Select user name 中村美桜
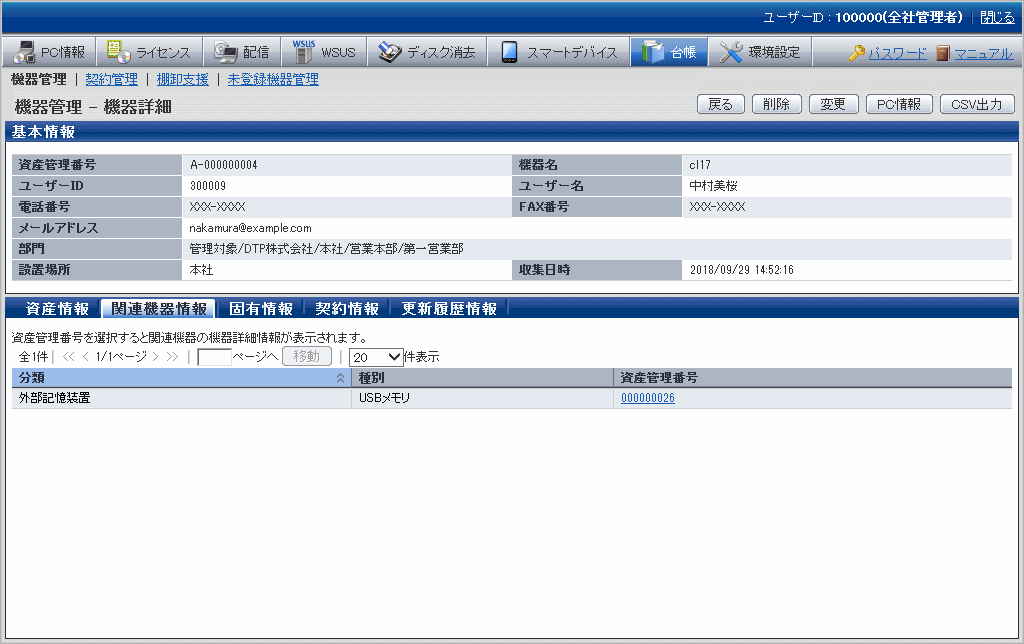Screen dimensions: 1024x644 713,186
